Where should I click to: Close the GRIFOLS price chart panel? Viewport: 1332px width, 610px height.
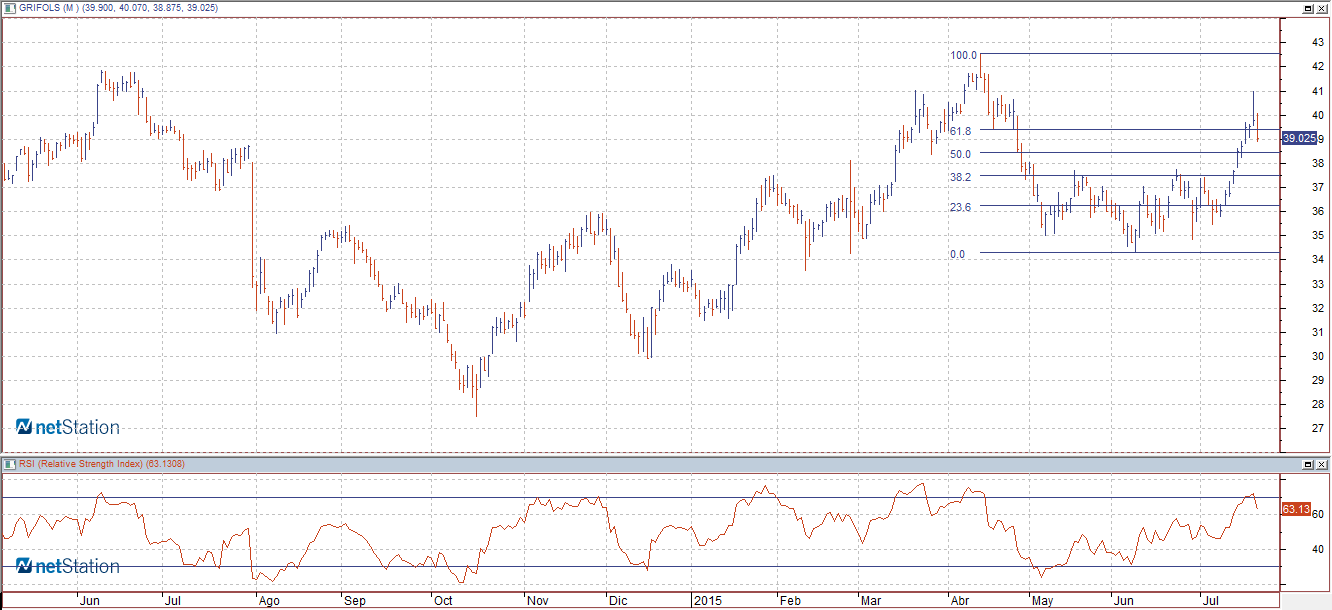[x=1322, y=8]
